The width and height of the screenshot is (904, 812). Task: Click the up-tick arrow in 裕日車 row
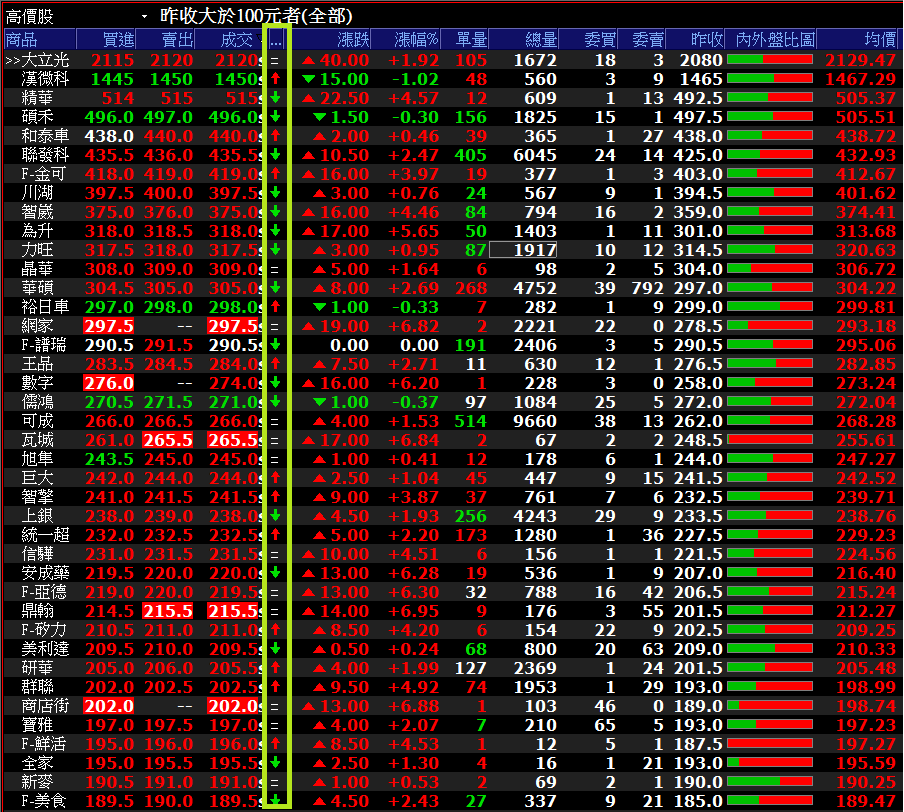pyautogui.click(x=276, y=306)
